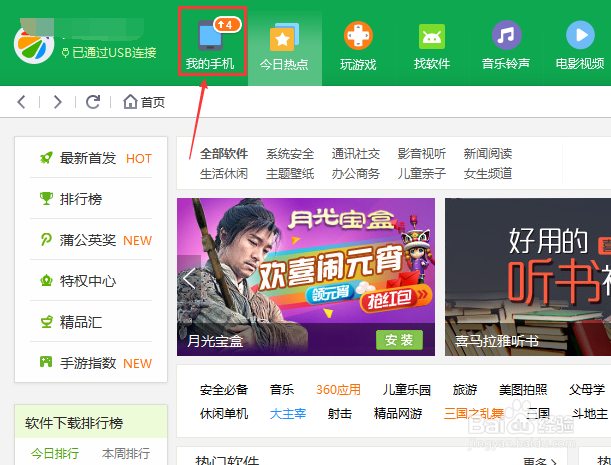Screen dimensions: 611x465
Task: Select the 新闻阅读 category
Action: 488,154
